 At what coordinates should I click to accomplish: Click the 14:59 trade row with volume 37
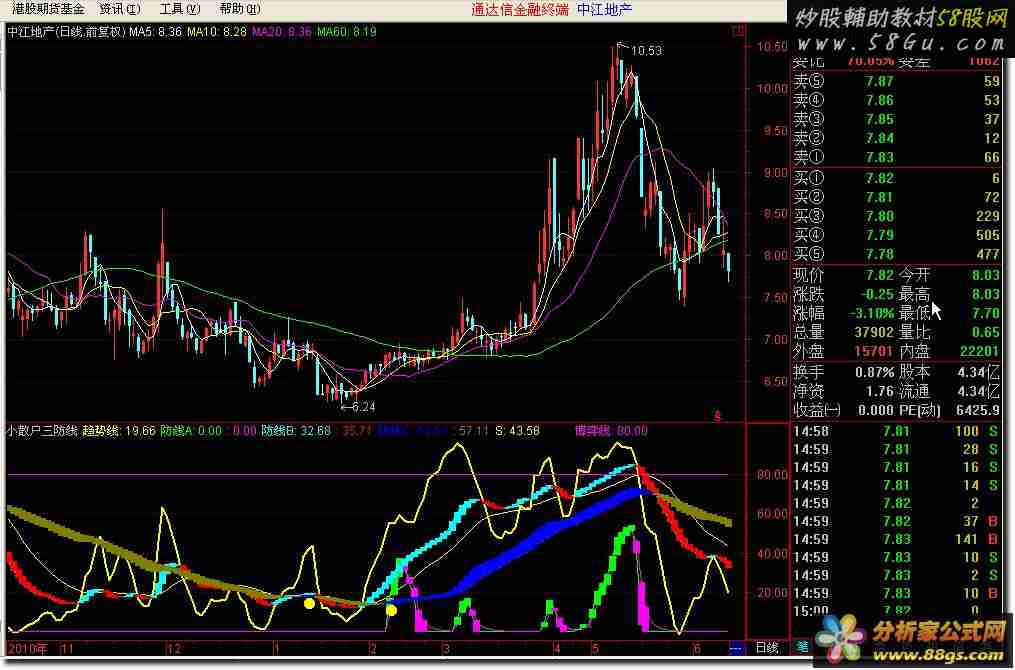(x=897, y=521)
